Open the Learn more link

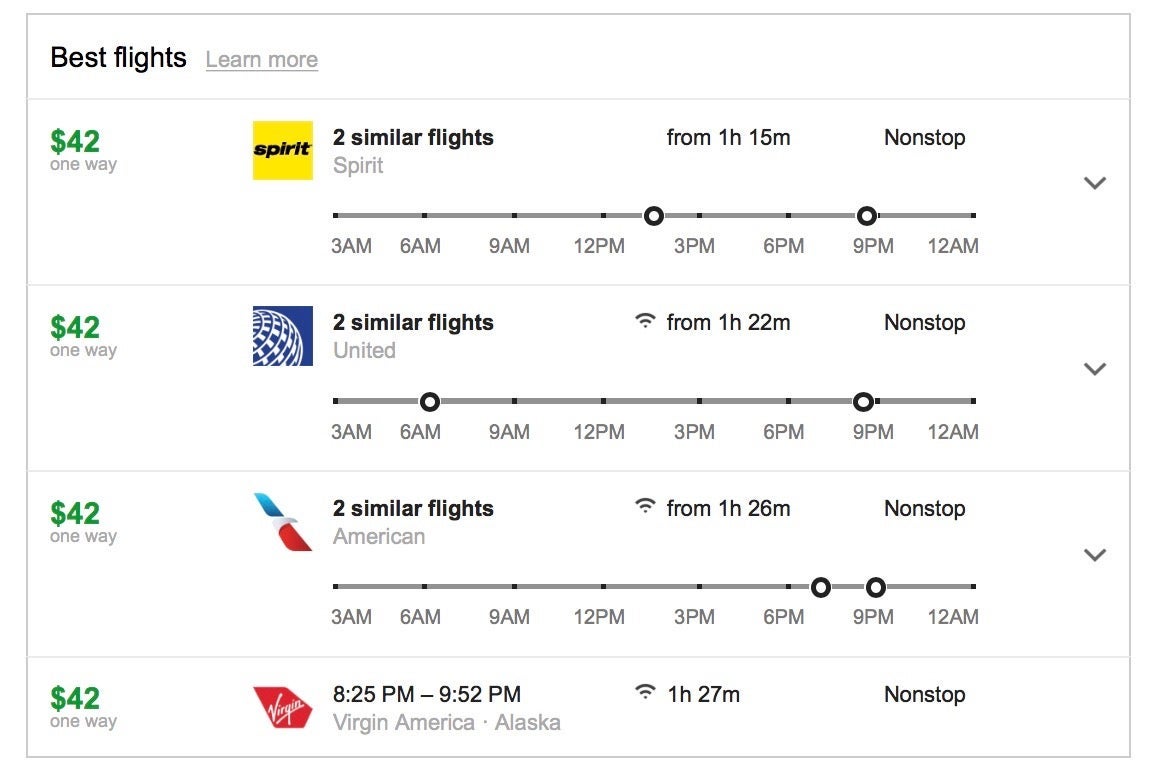pyautogui.click(x=261, y=59)
